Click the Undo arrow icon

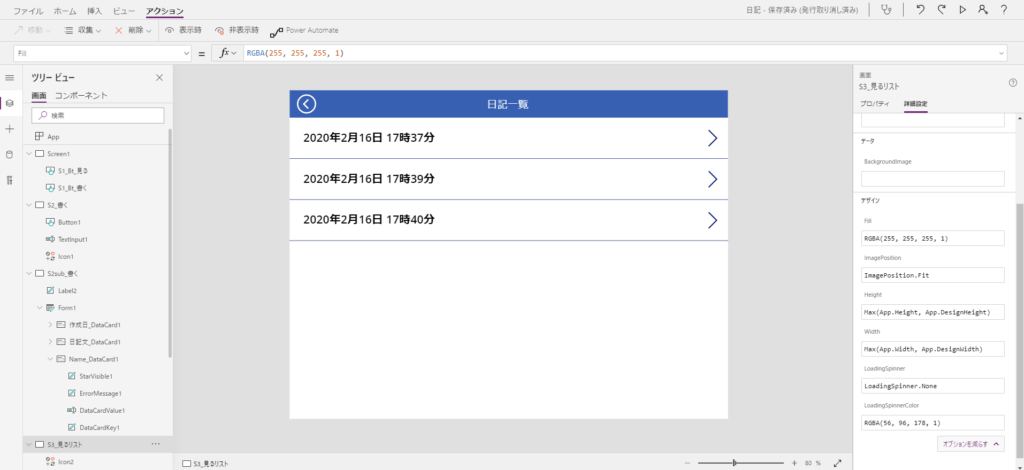tap(919, 10)
